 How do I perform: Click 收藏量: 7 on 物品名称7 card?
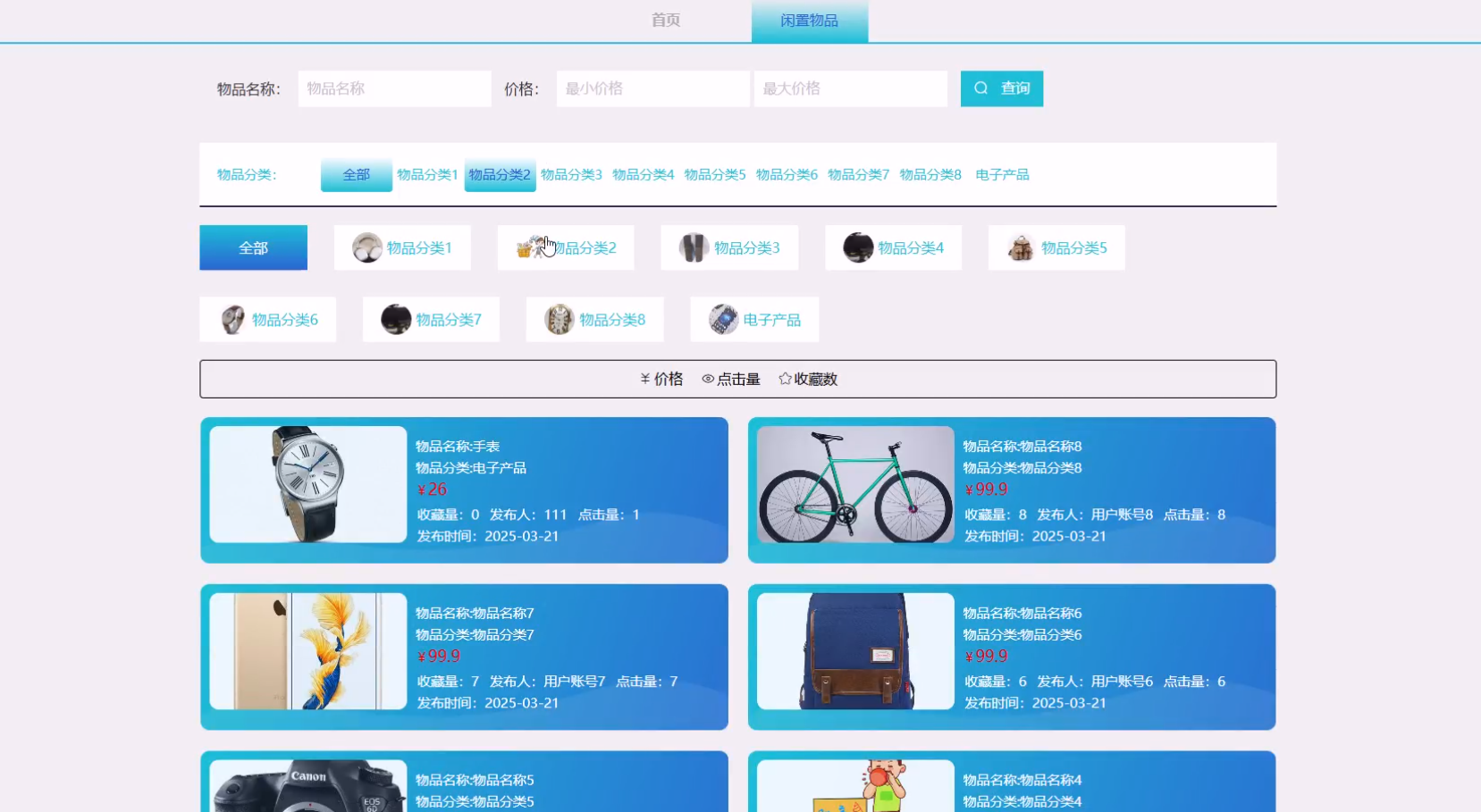448,682
